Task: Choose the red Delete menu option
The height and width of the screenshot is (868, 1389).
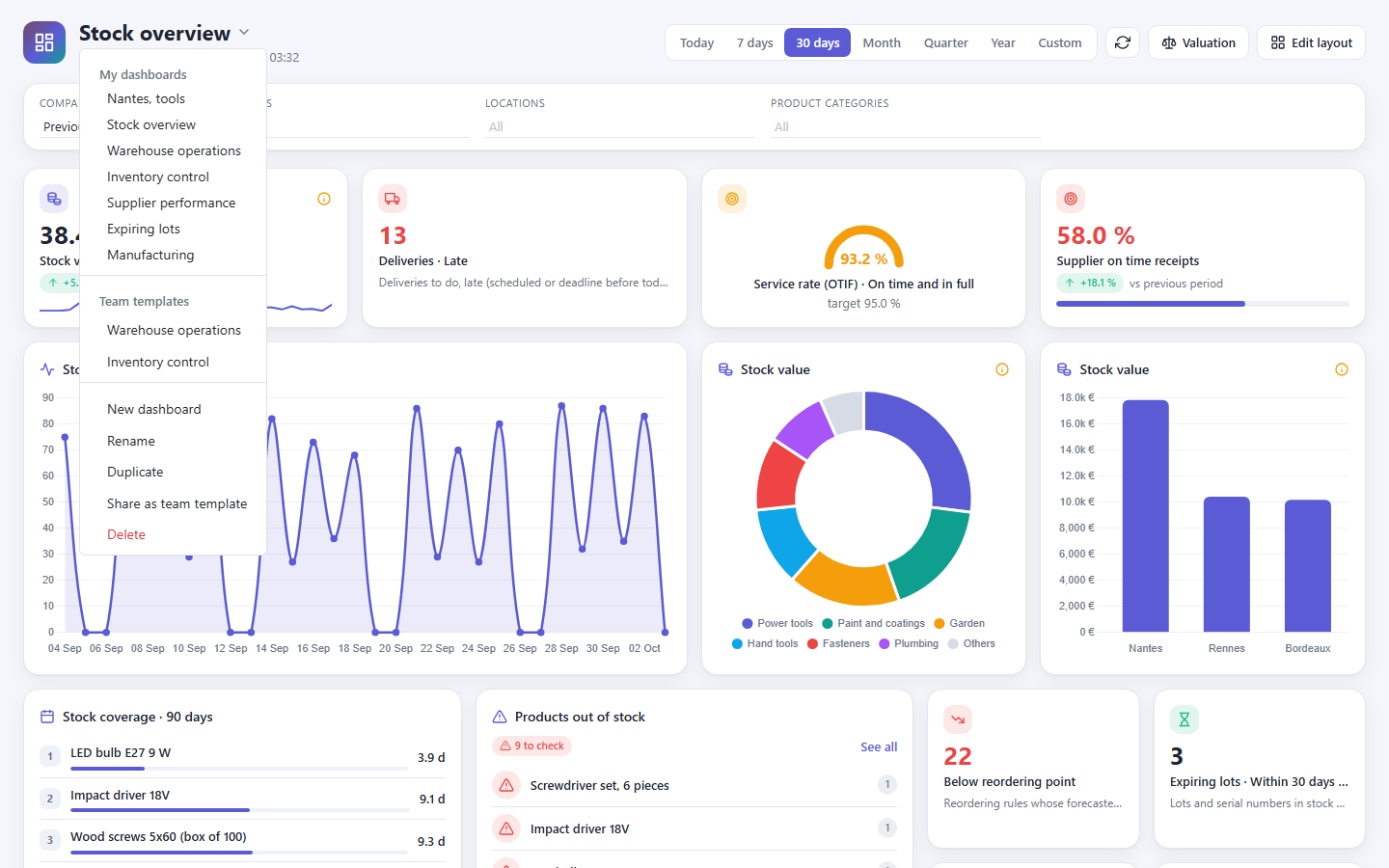Action: tap(173, 534)
